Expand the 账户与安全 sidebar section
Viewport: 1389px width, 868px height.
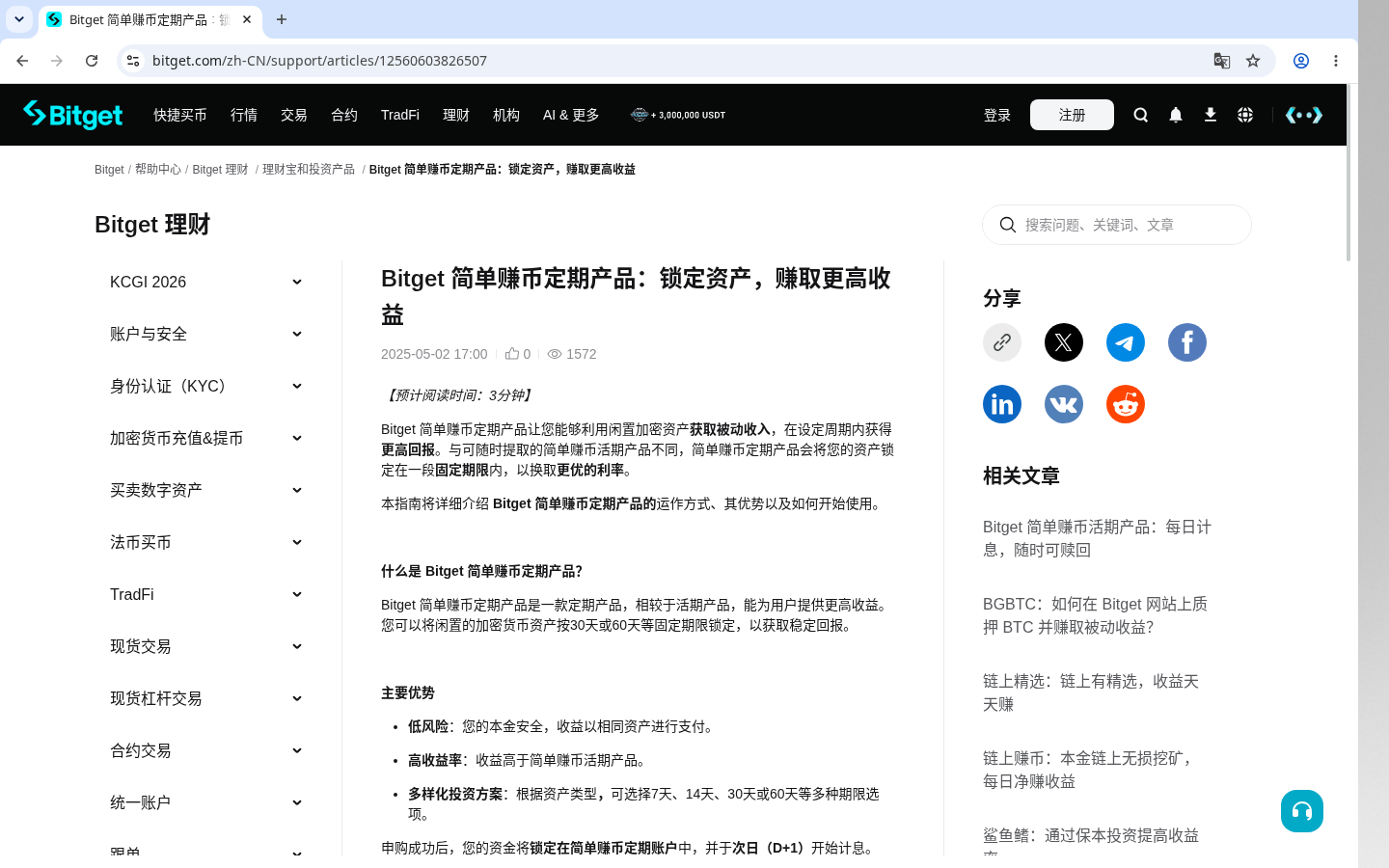pos(206,334)
